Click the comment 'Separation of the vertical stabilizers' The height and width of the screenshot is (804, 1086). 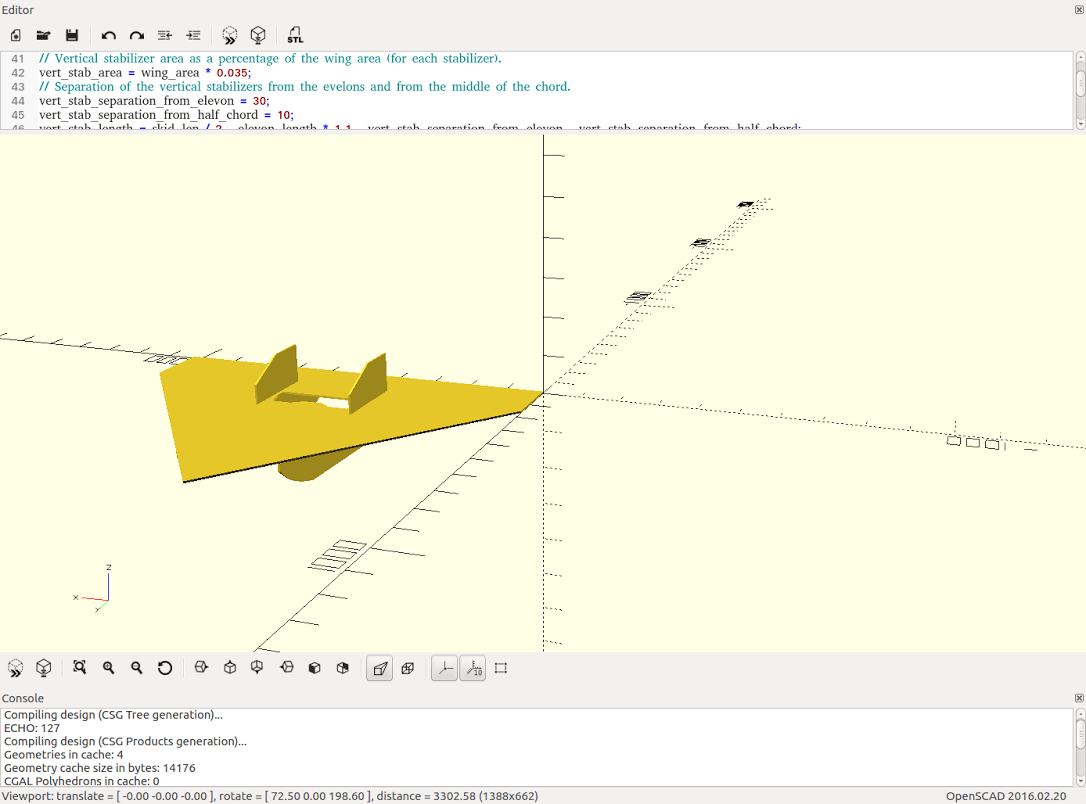pos(305,87)
